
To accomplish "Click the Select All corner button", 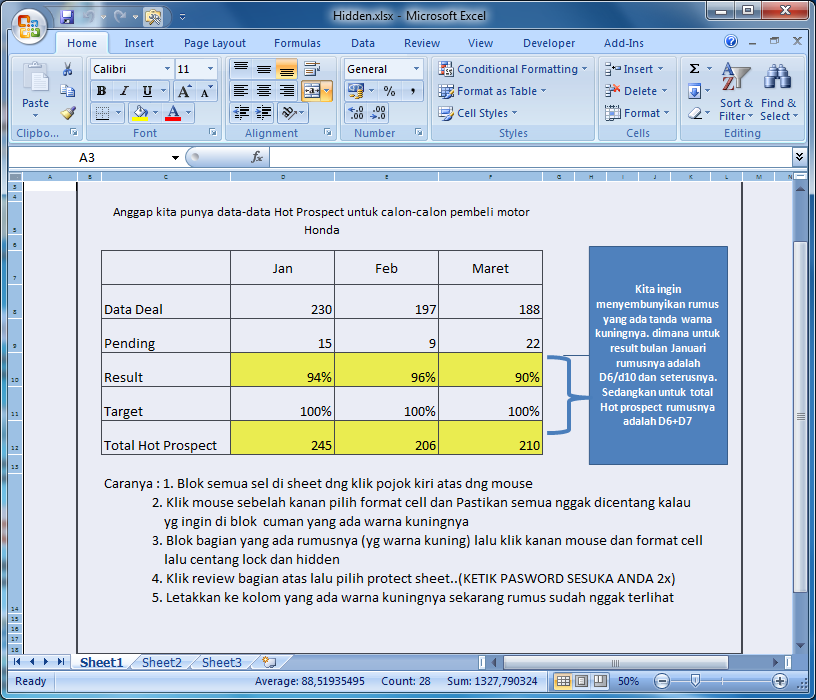I will coord(16,176).
